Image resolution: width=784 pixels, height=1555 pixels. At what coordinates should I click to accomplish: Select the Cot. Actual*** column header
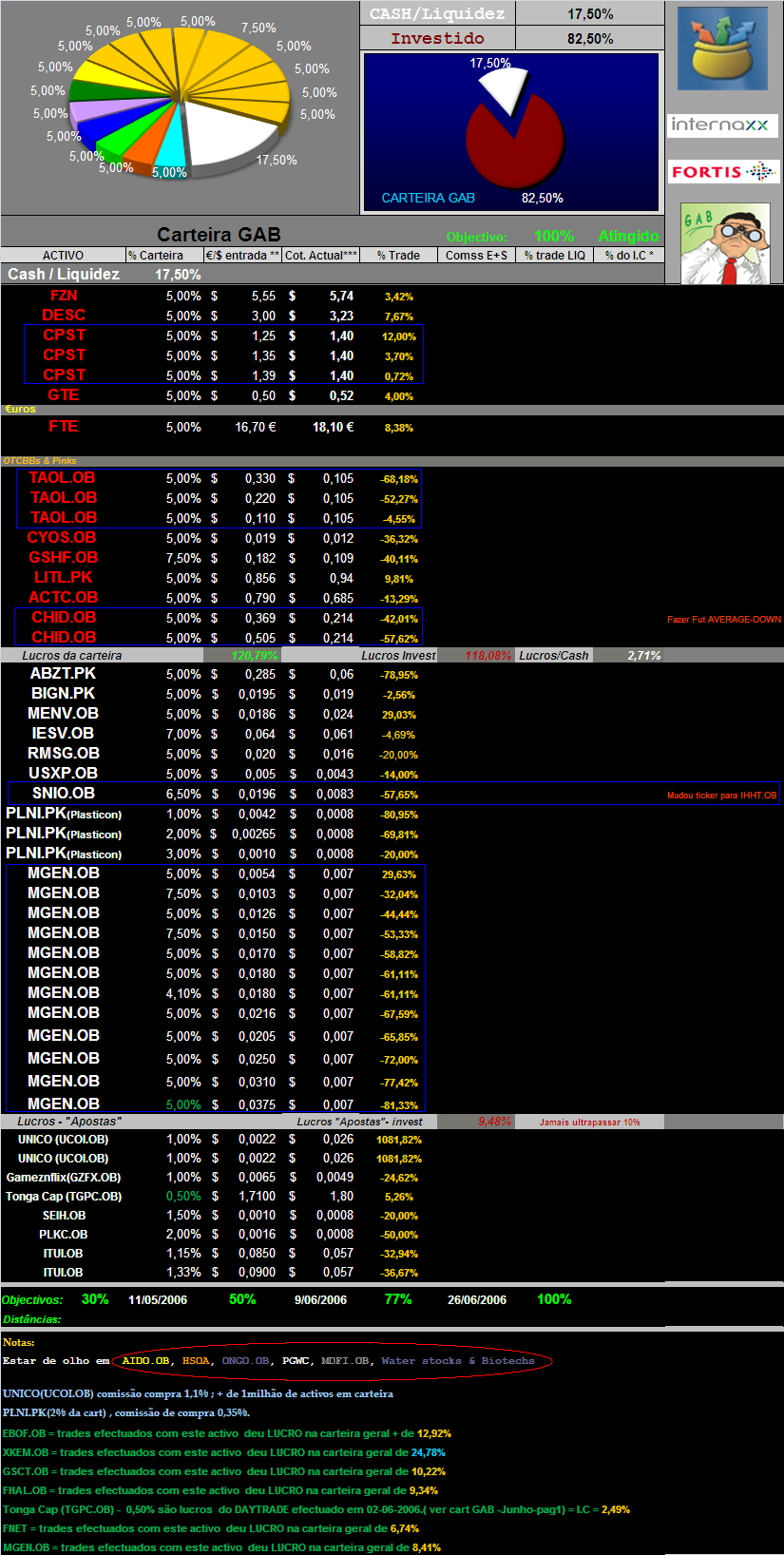pos(321,255)
